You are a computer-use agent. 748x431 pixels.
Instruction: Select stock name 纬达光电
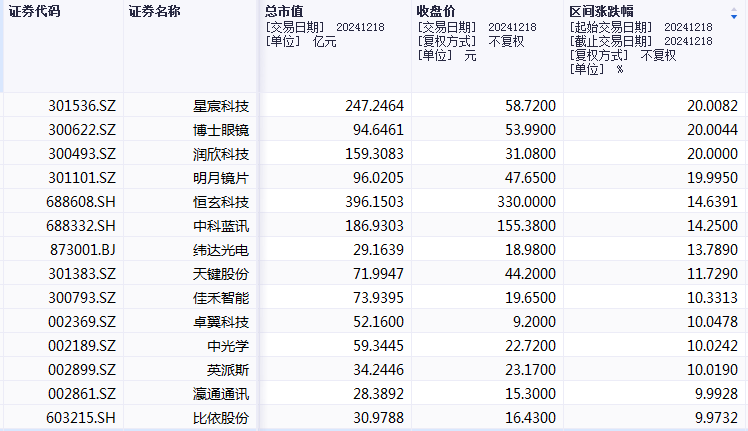coord(221,250)
